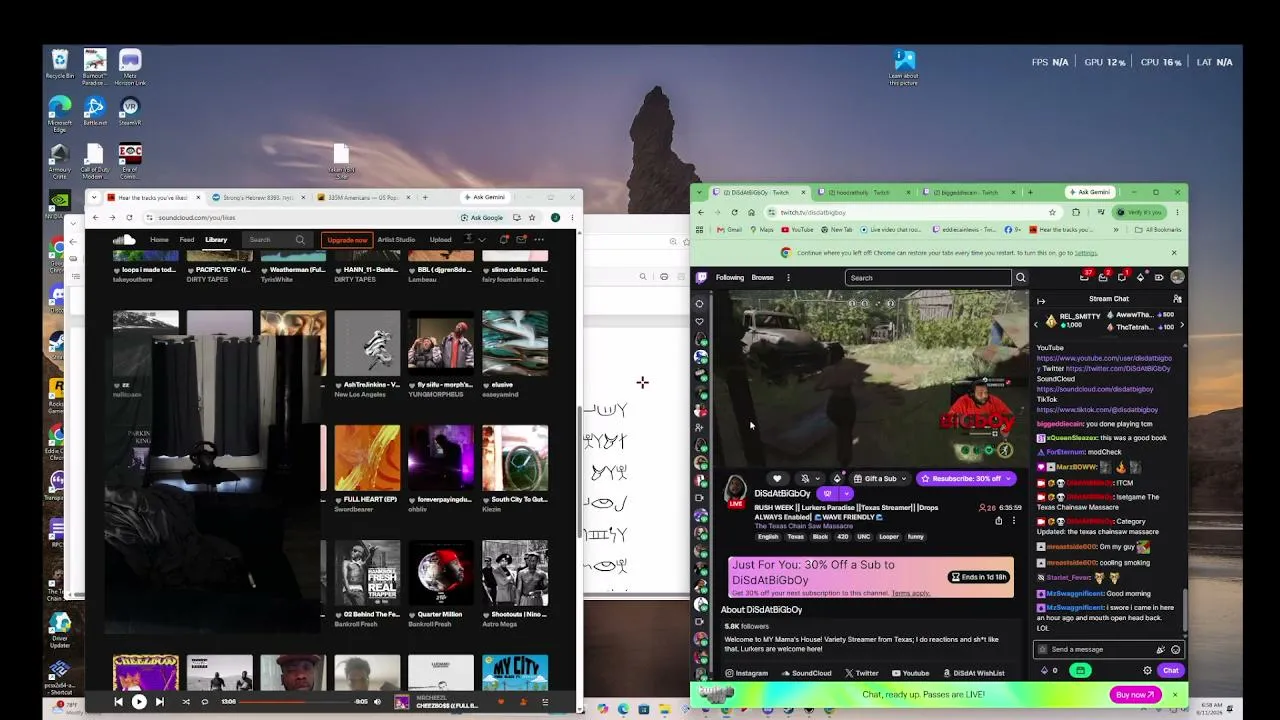Toggle repeat in SoundCloud player
This screenshot has height=720, width=1280.
(x=205, y=702)
